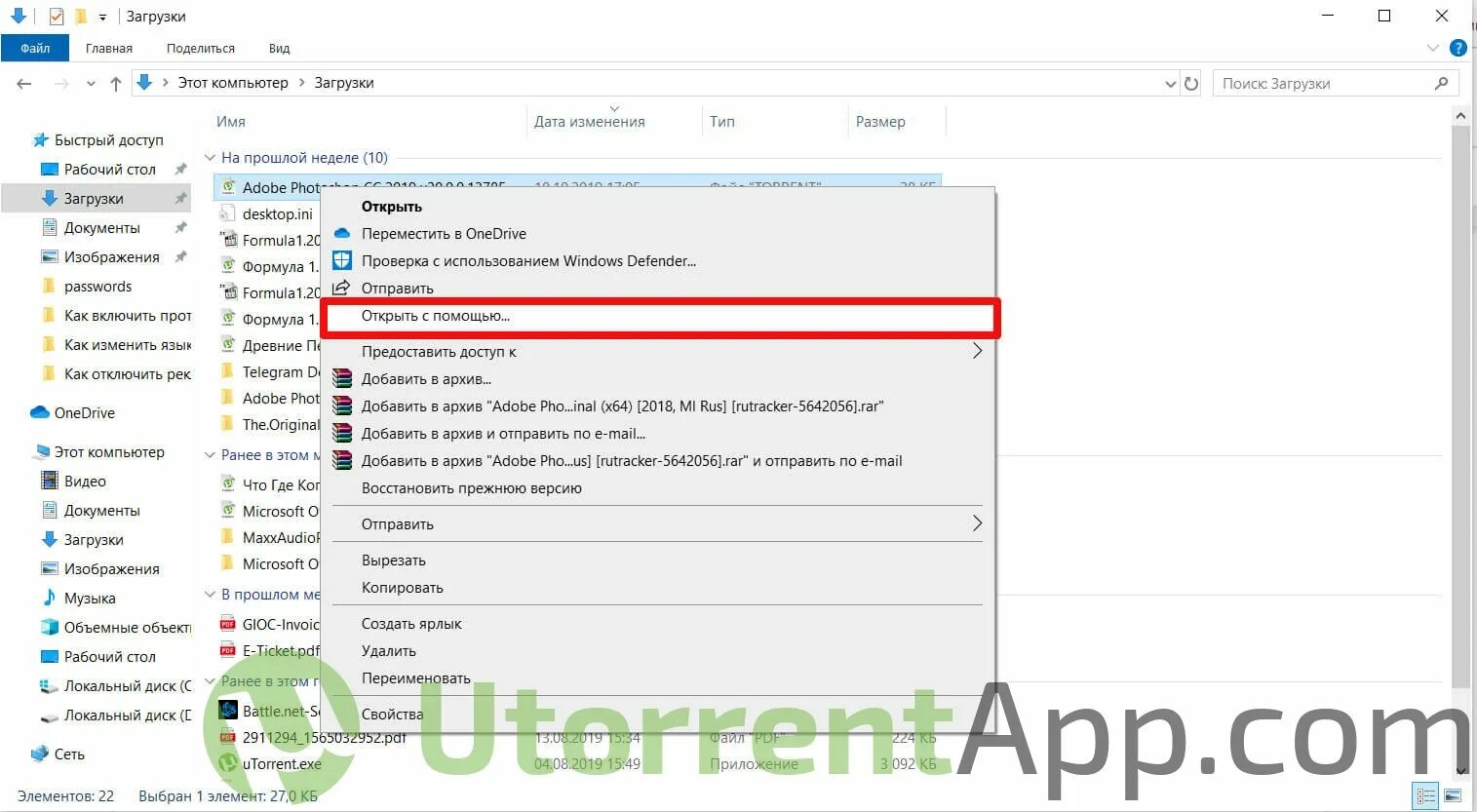1477x812 pixels.
Task: Select Этот компьютер in navigation pane
Action: [x=108, y=452]
